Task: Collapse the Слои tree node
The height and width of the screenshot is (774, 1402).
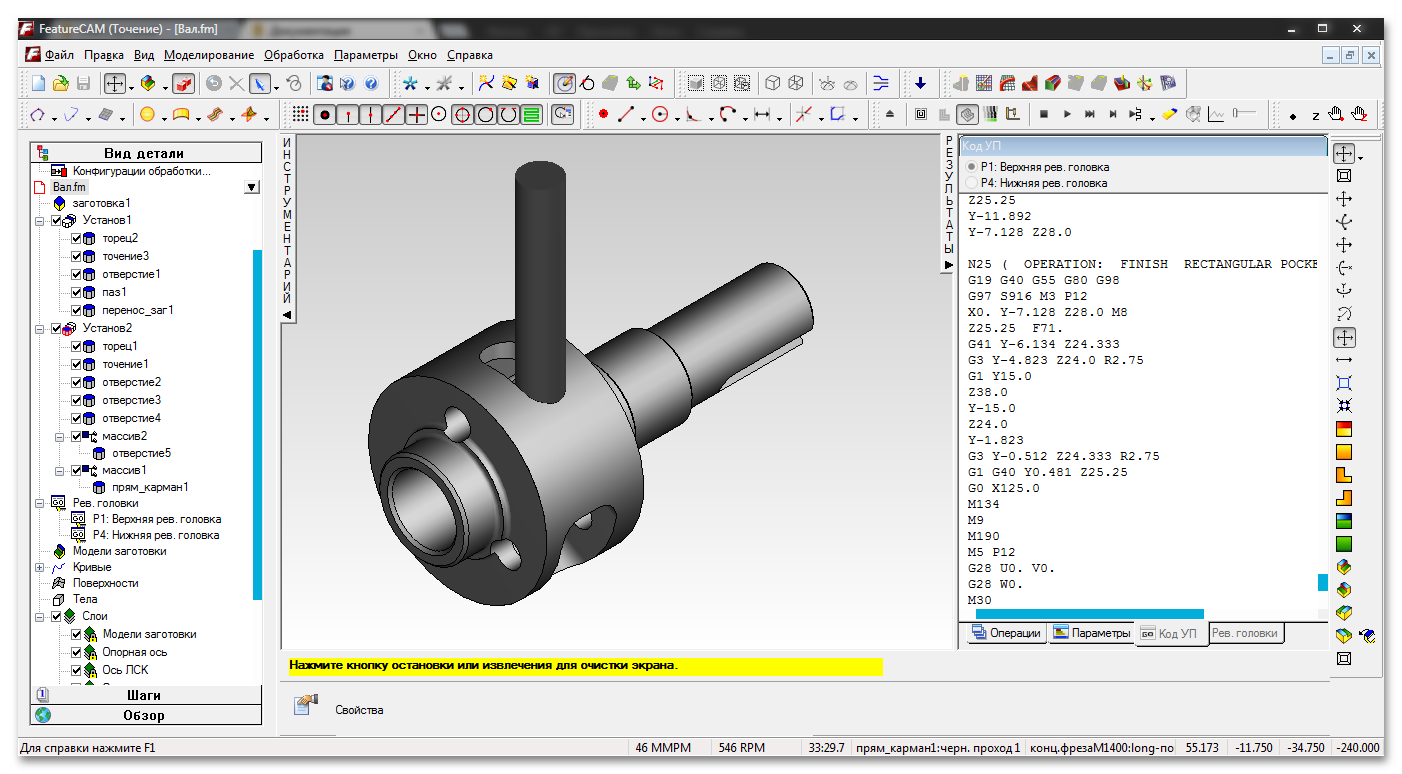Action: 40,616
